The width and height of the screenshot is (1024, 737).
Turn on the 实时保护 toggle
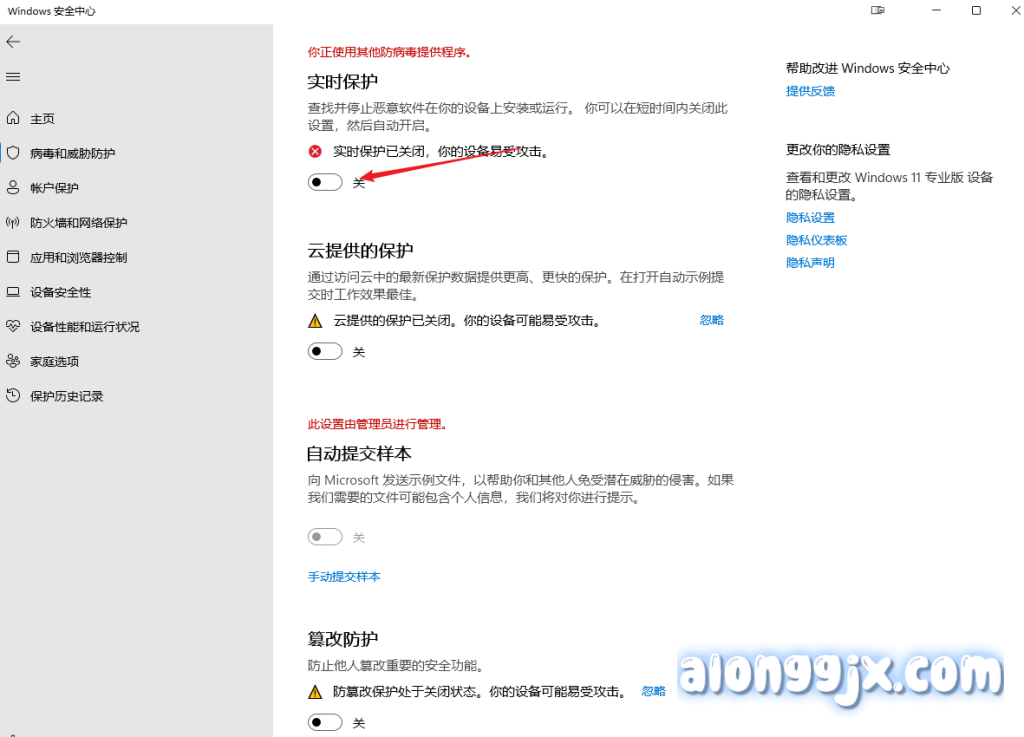click(325, 182)
